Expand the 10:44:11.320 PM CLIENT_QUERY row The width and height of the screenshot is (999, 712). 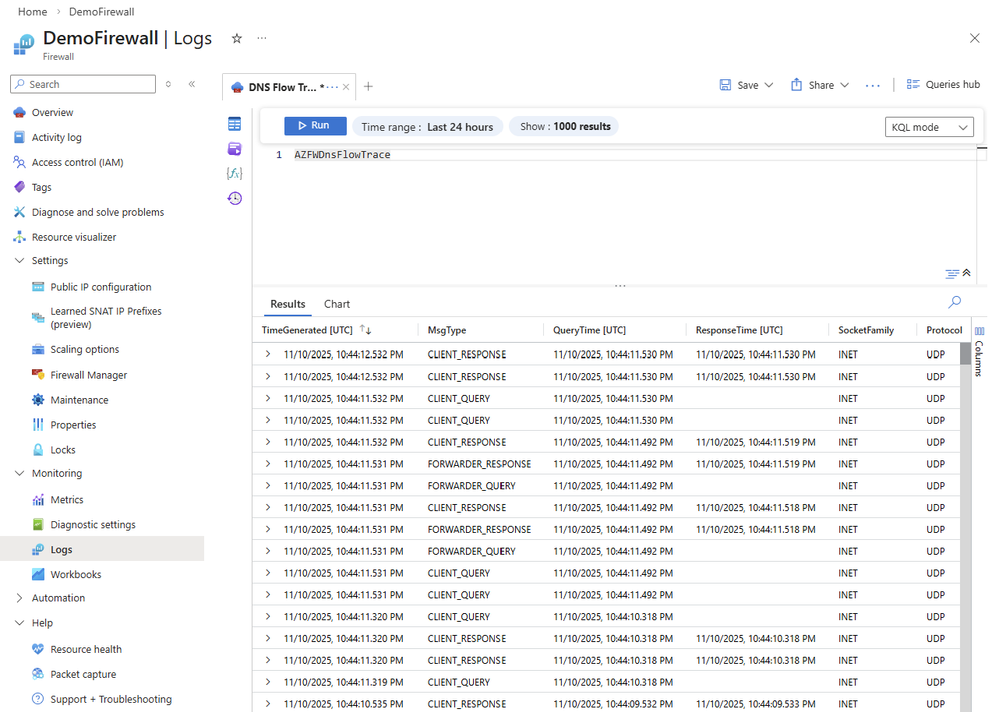pos(268,616)
